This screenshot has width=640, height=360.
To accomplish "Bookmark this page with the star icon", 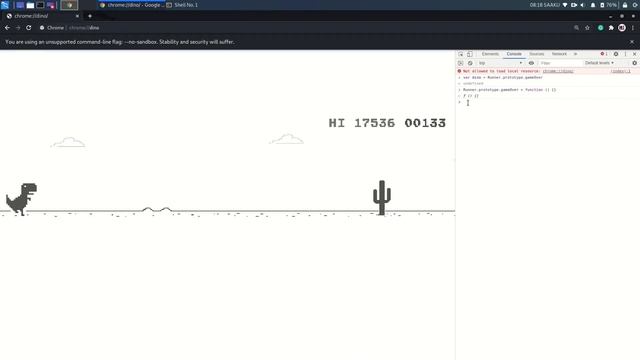I will [587, 28].
